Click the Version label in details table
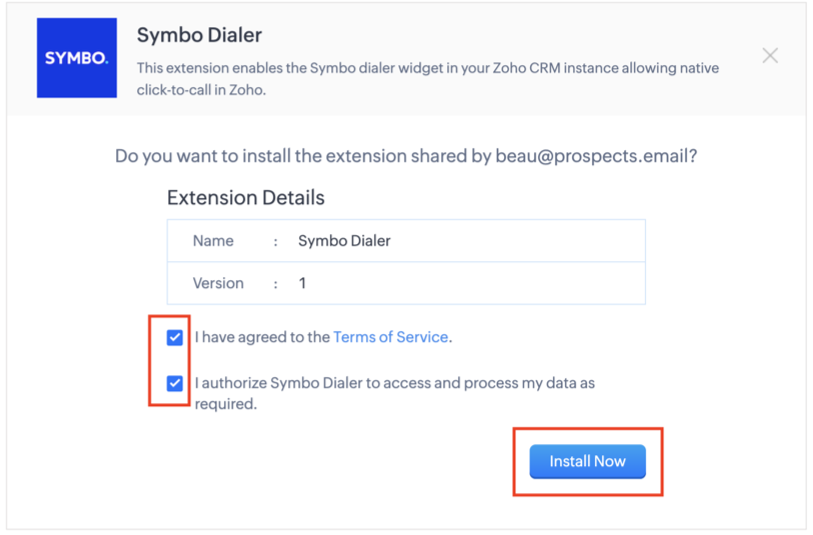Screen dimensions: 813x535 click(x=218, y=283)
